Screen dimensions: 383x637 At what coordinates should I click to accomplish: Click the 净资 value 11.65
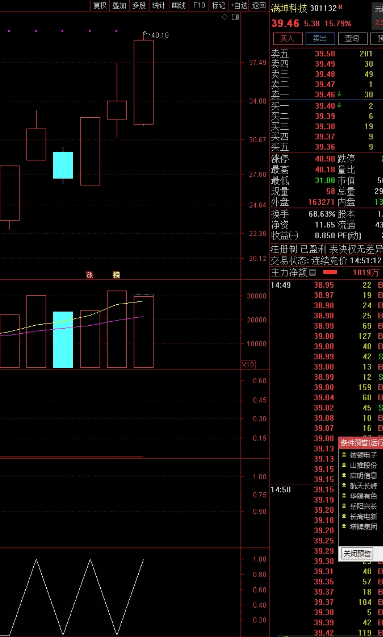click(325, 224)
